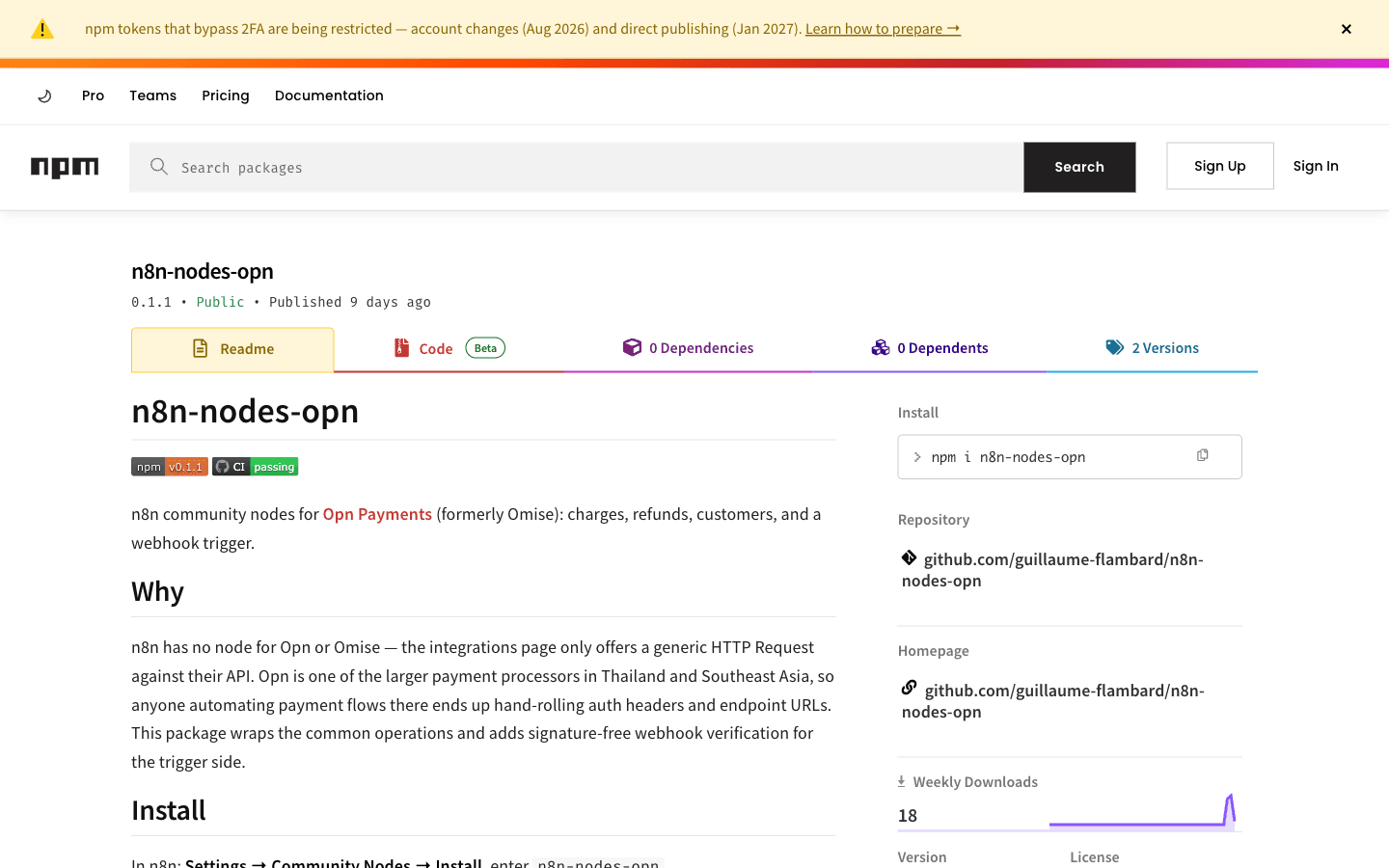Open the Opn Payments link
1389x868 pixels.
tap(377, 514)
